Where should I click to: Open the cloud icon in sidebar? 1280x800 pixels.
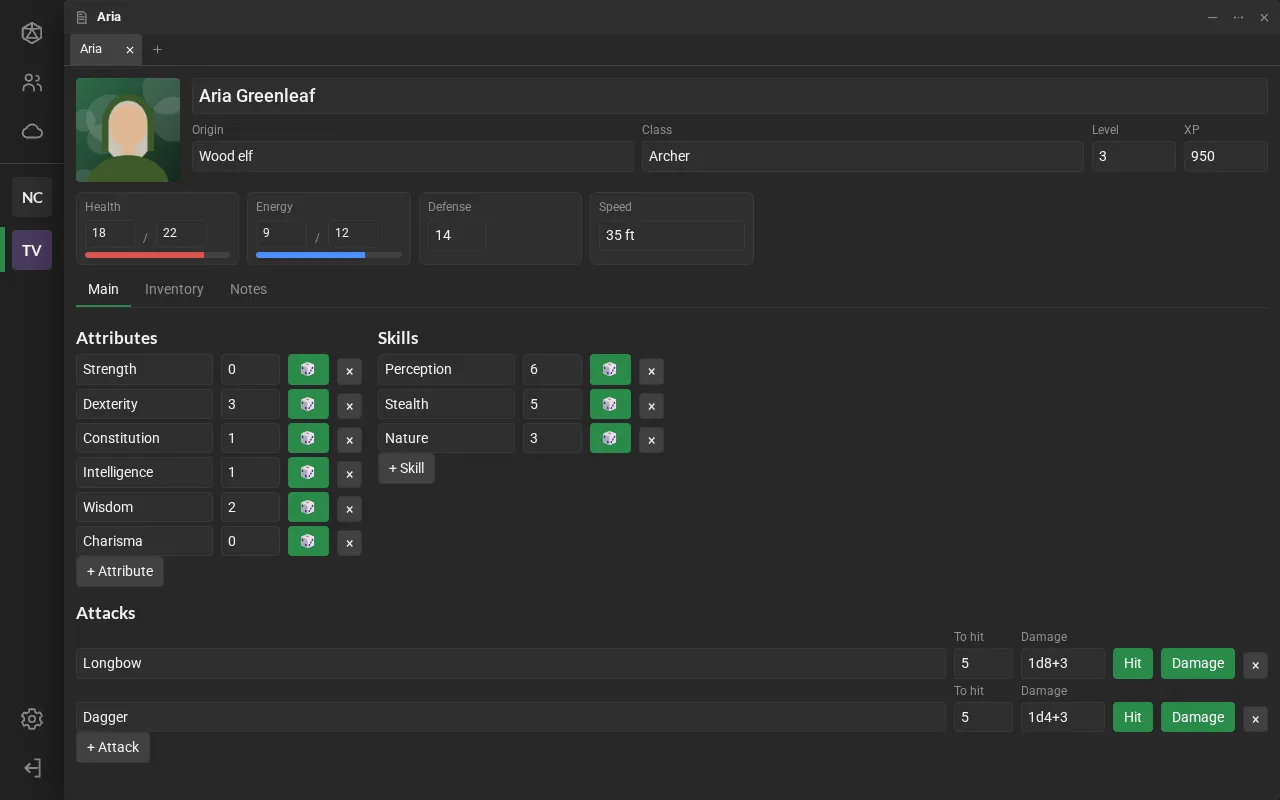click(x=32, y=131)
